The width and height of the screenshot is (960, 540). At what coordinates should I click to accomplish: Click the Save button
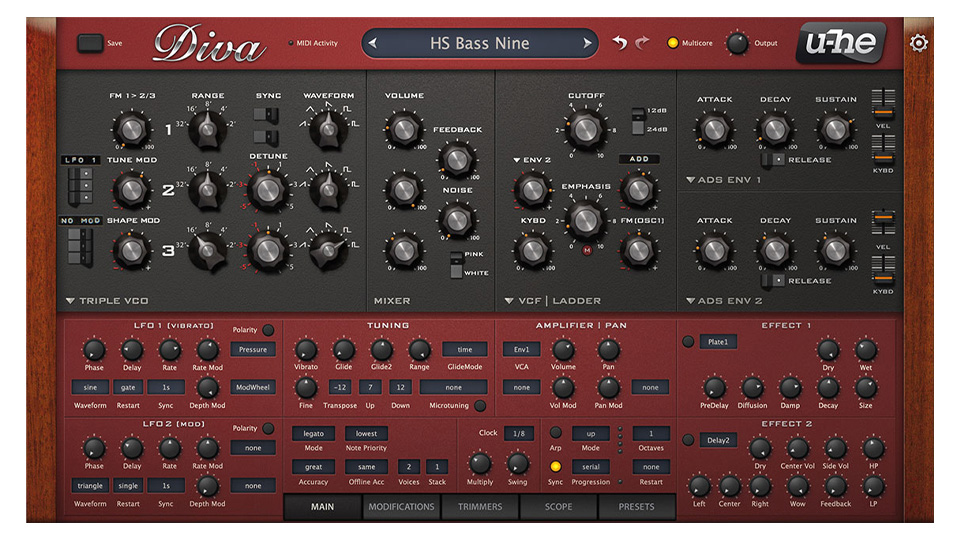coord(91,43)
